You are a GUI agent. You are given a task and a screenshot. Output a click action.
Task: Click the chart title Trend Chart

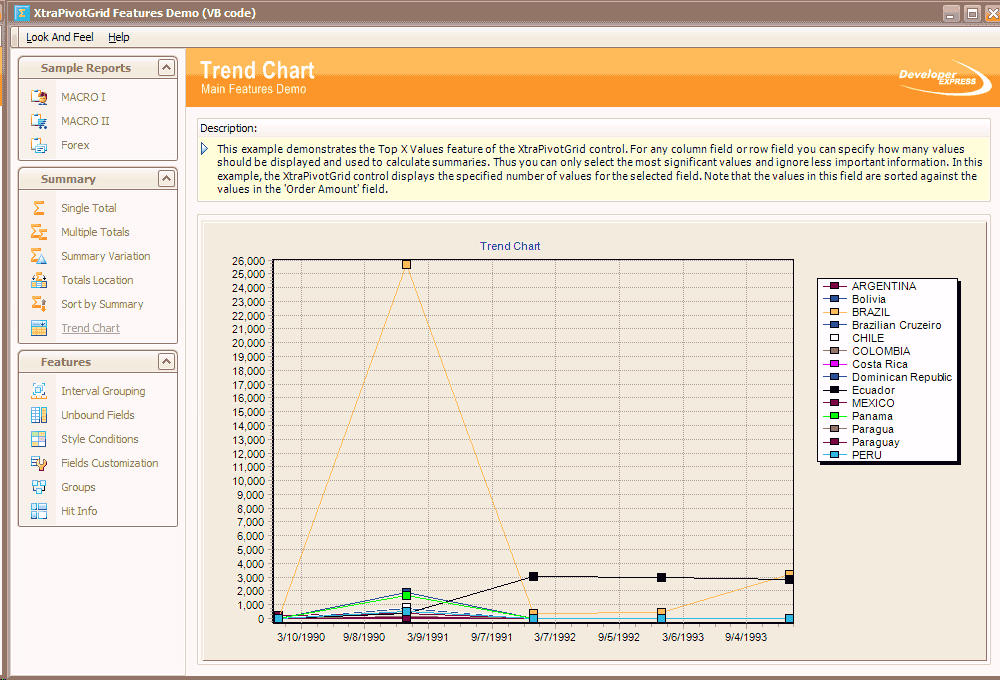pos(510,246)
